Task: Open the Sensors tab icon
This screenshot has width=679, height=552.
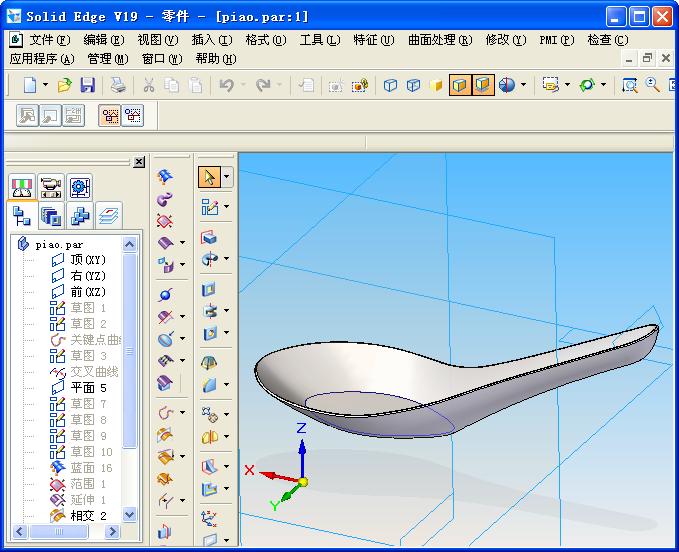Action: click(x=22, y=187)
